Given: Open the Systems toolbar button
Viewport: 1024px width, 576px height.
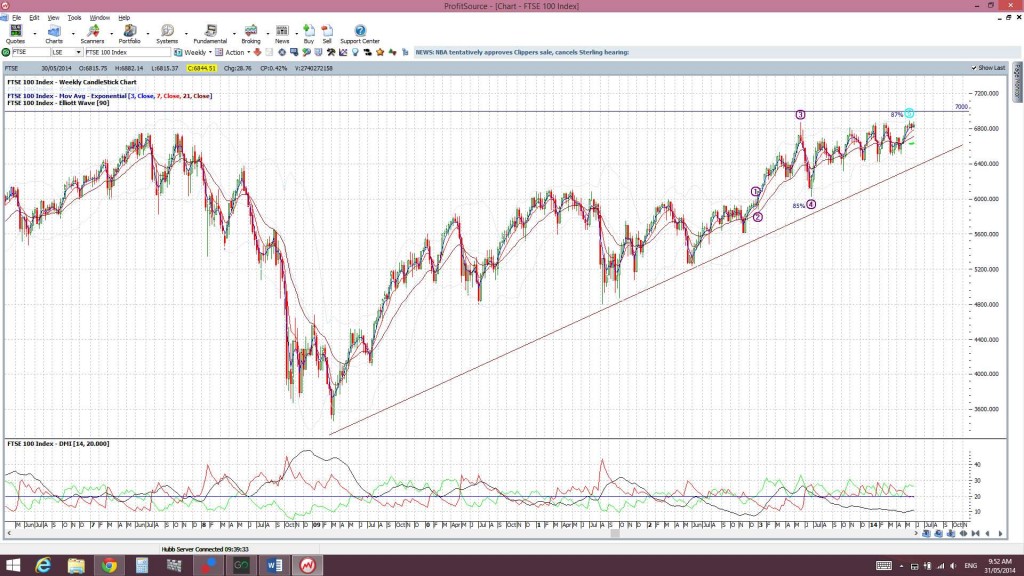Looking at the screenshot, I should click(x=167, y=34).
